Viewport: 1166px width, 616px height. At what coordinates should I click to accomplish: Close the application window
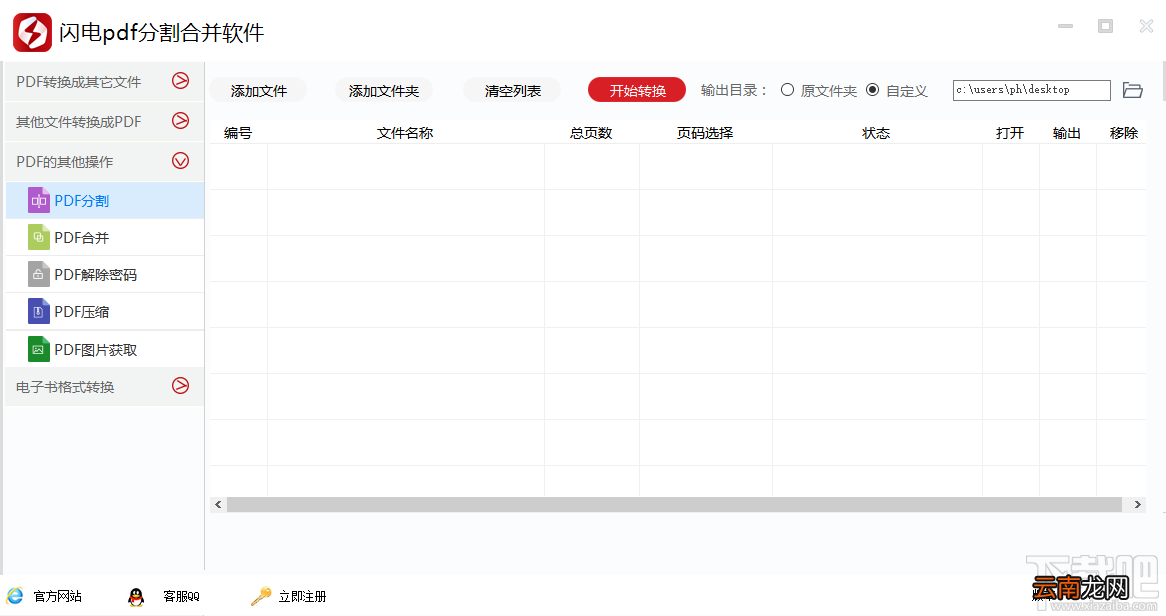click(1146, 26)
